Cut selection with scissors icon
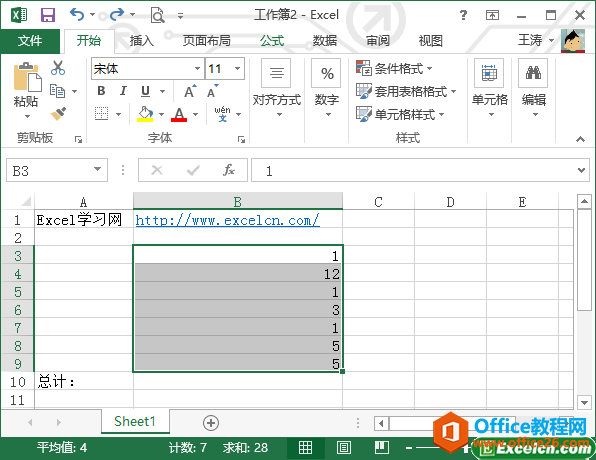This screenshot has width=596, height=460. [58, 68]
